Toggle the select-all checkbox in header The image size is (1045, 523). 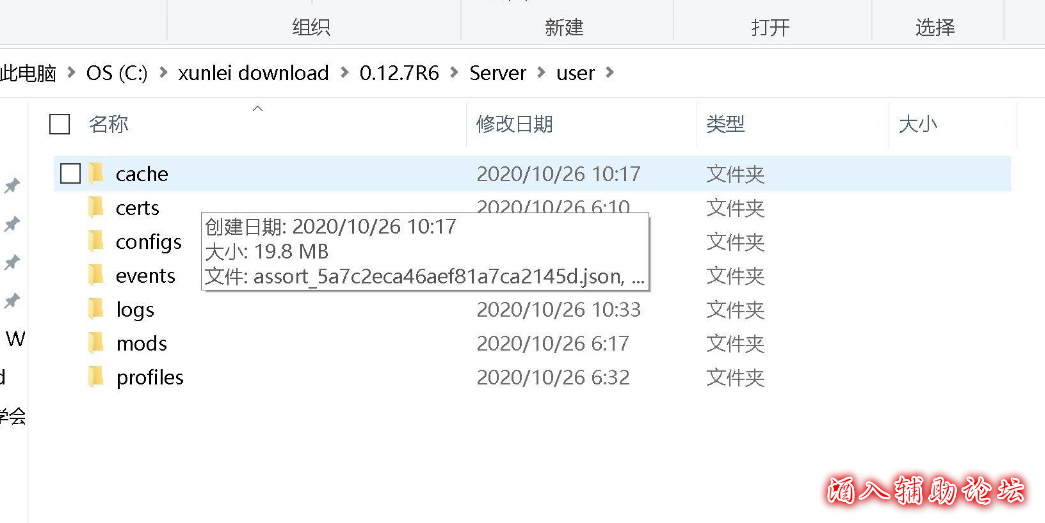tap(60, 124)
